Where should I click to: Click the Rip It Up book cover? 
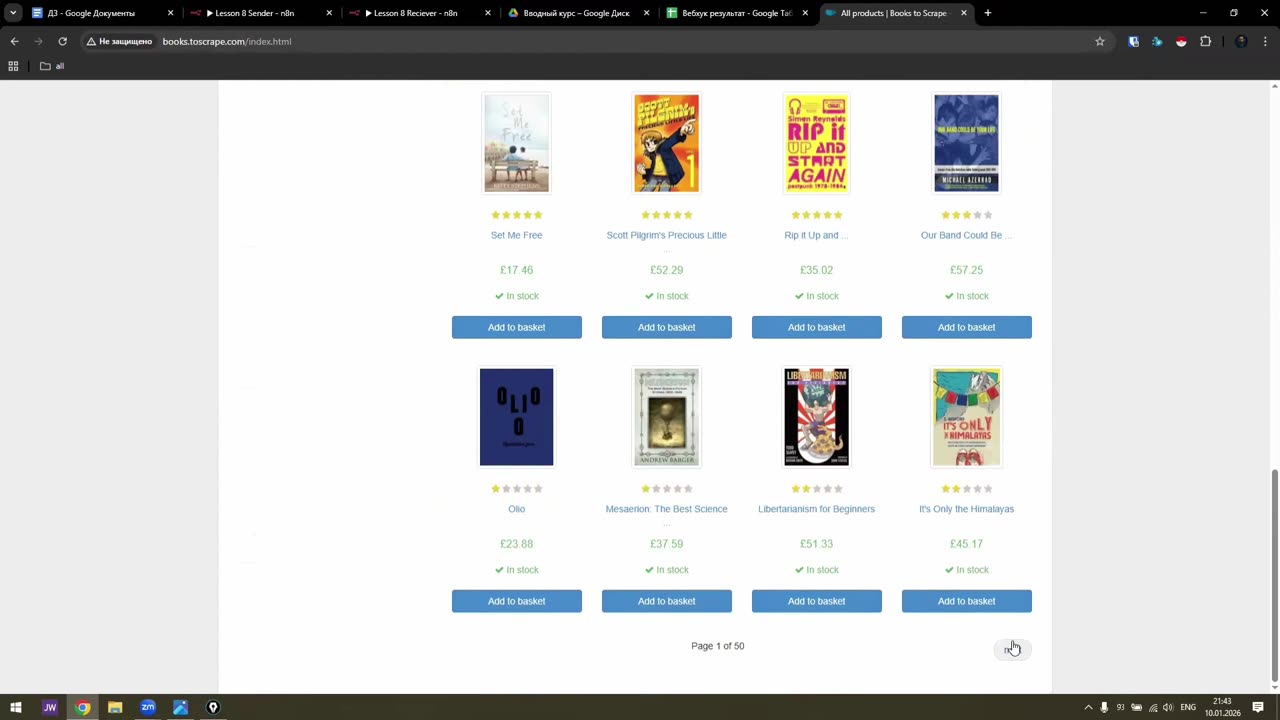pos(816,143)
